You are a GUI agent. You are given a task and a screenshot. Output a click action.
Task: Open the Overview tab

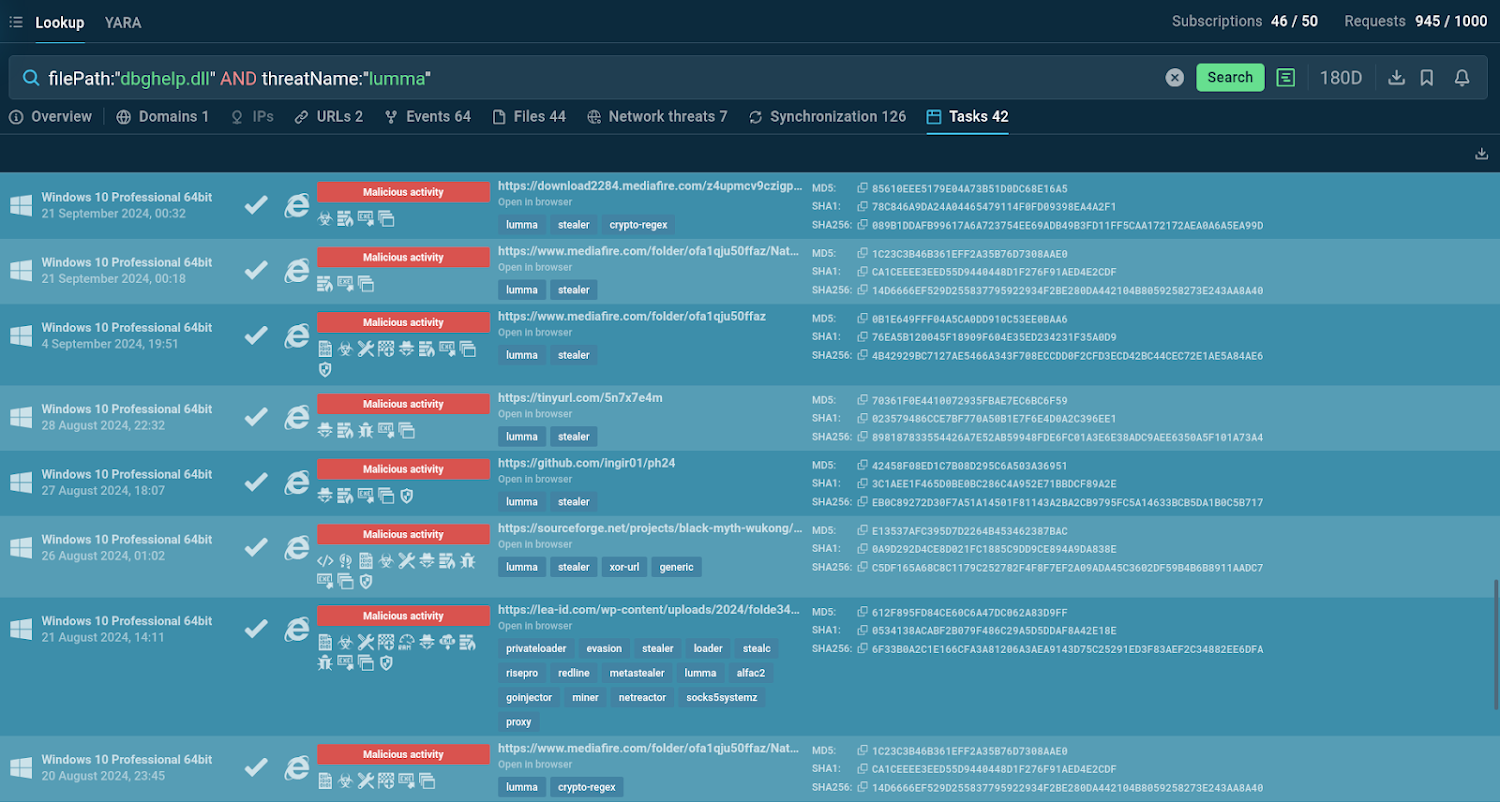coord(50,117)
